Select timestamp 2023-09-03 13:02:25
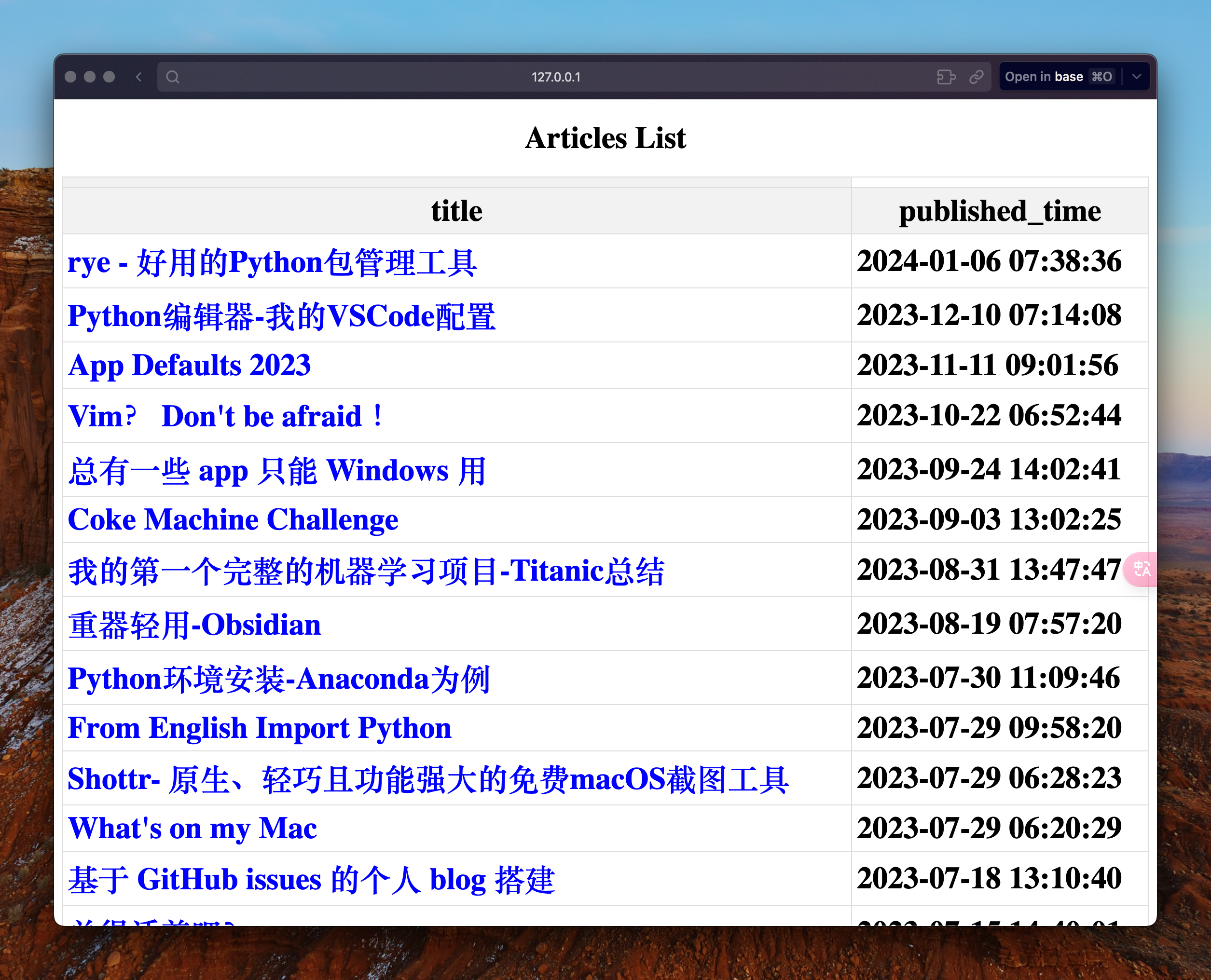This screenshot has width=1211, height=980. (989, 519)
